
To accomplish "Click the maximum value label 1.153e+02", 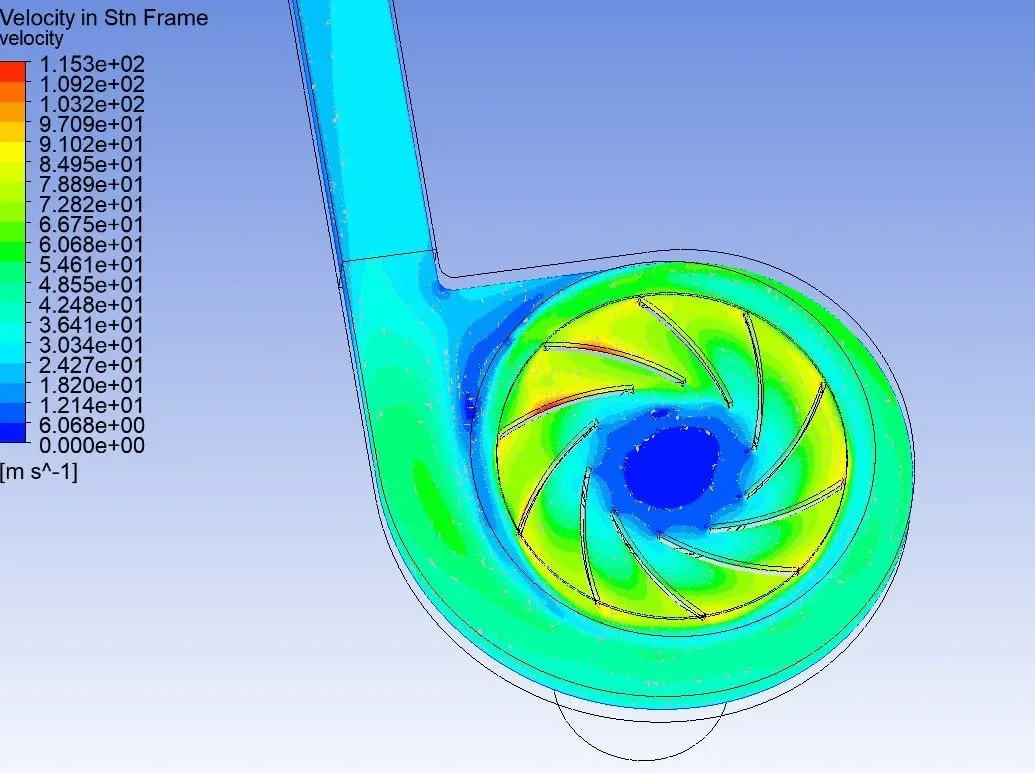I will tap(91, 64).
